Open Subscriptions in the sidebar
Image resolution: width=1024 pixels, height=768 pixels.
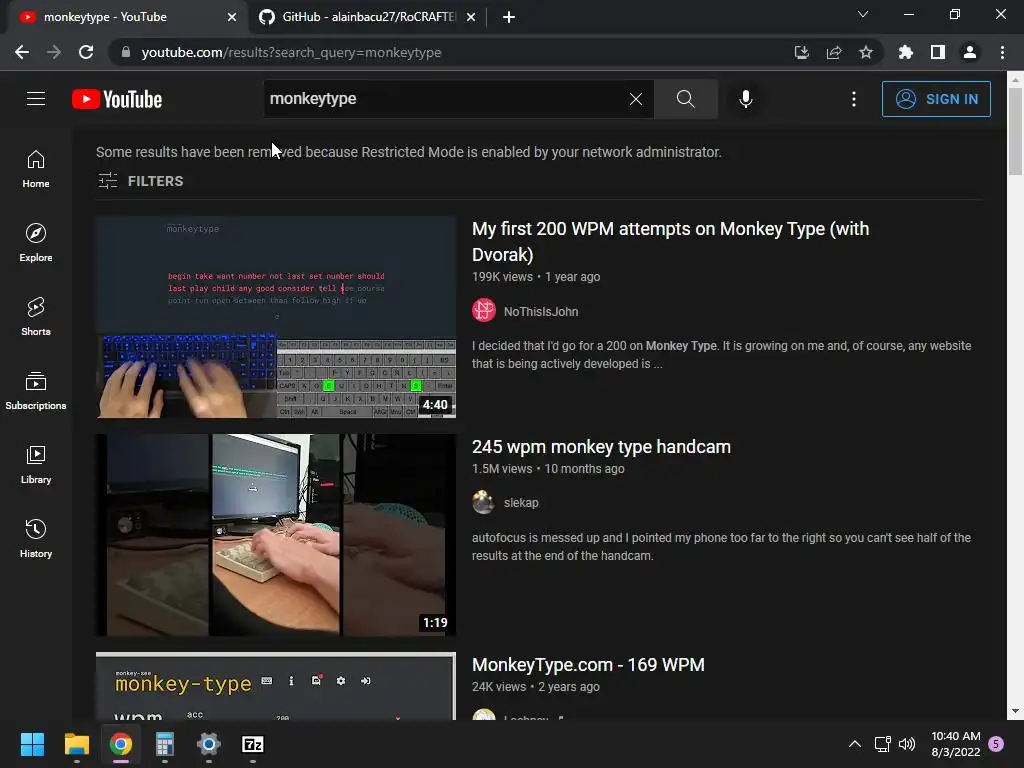(36, 391)
